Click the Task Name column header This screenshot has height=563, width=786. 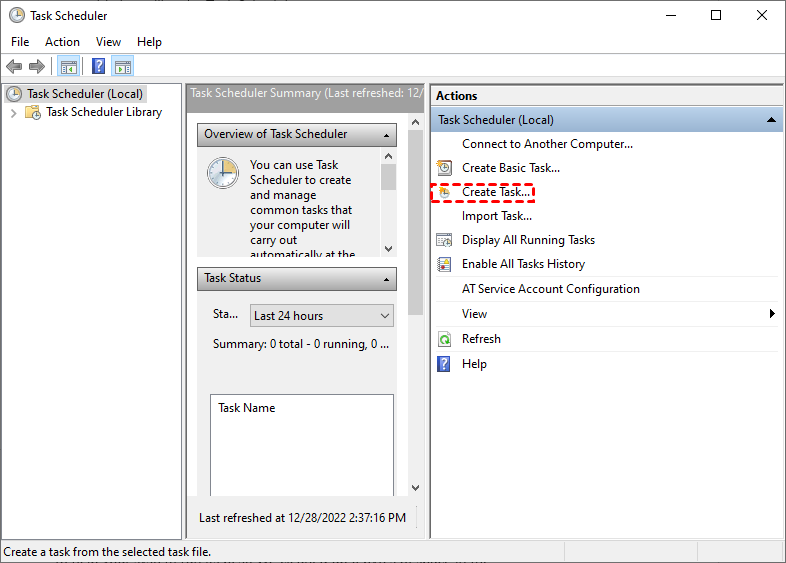click(247, 408)
